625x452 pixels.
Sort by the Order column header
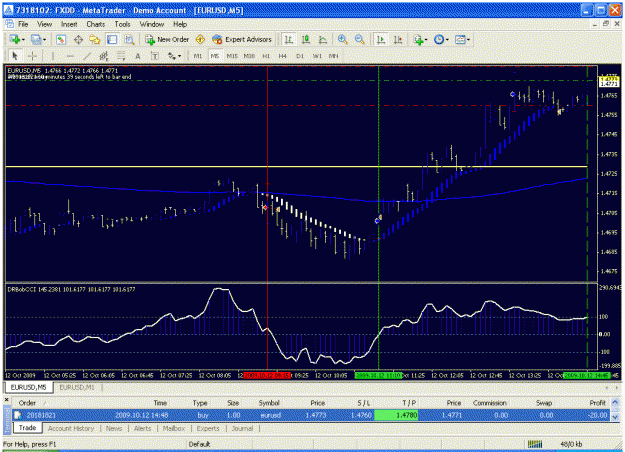(27, 403)
